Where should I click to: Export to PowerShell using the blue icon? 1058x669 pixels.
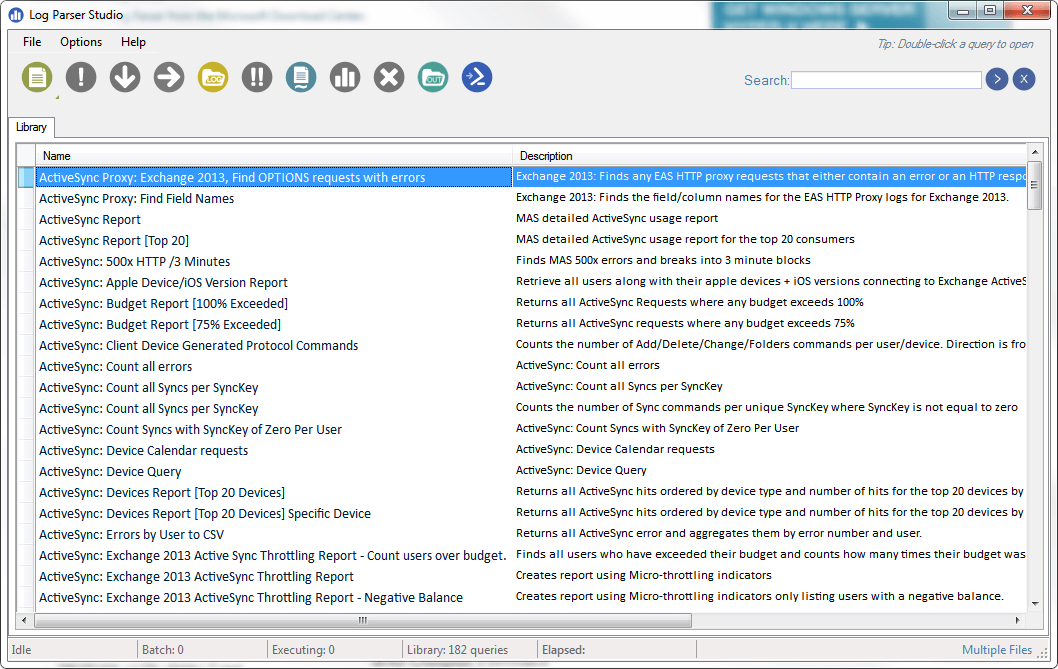[x=476, y=77]
